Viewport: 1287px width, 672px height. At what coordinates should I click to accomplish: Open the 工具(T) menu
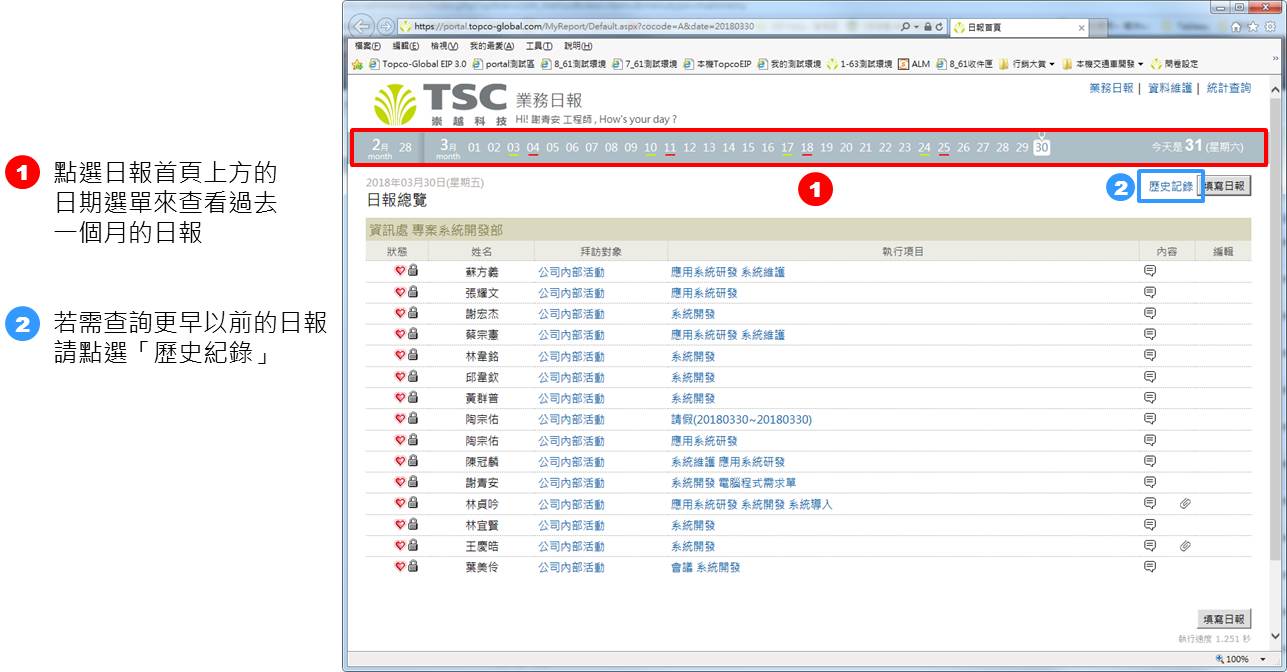pos(539,46)
